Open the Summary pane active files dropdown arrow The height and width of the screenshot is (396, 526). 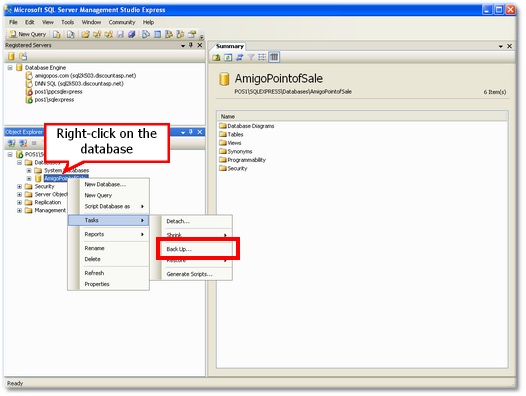point(501,47)
